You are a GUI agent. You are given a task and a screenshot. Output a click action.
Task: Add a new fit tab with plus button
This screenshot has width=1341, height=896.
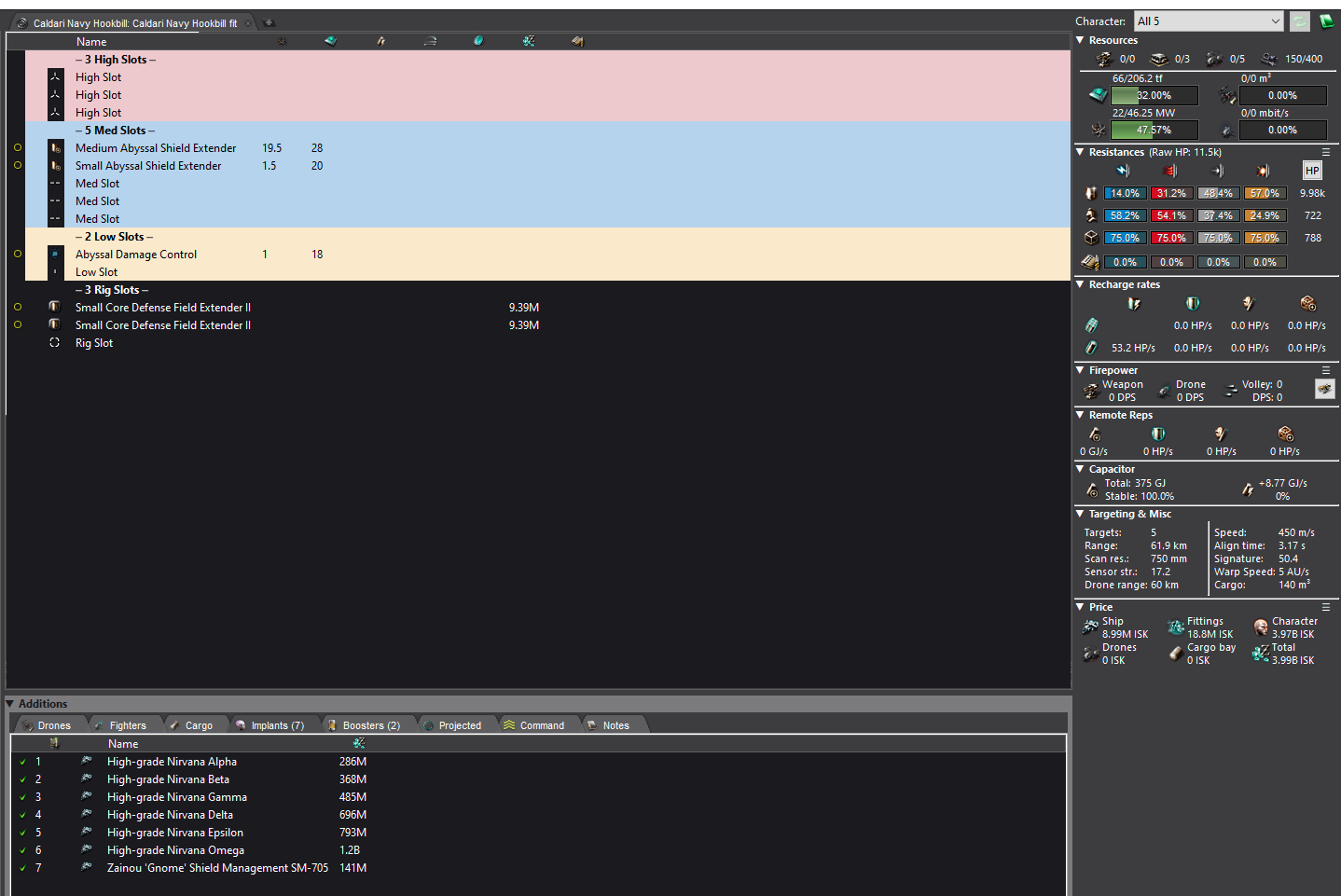point(269,22)
